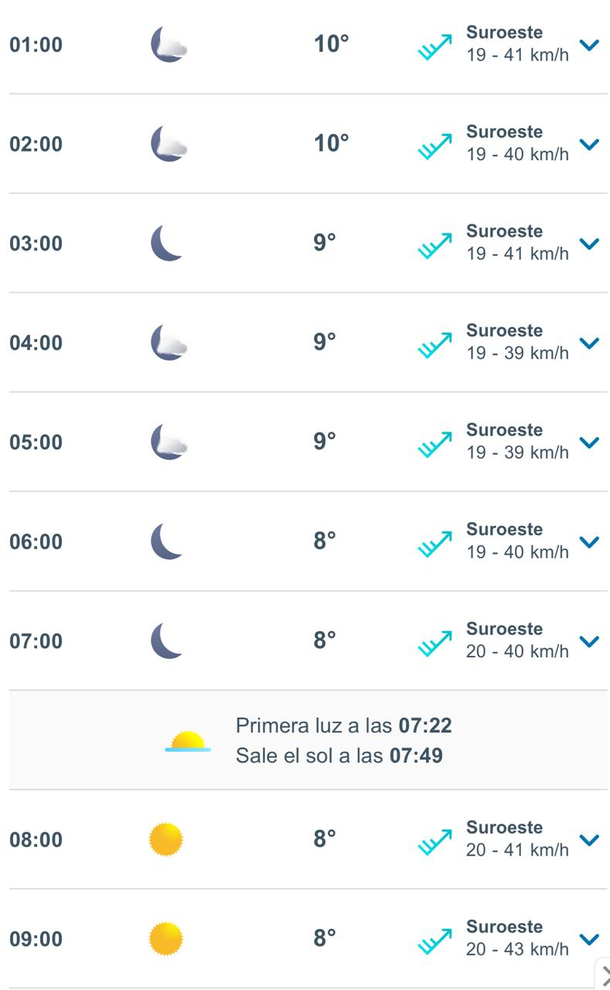Click the Suroeste wind label at 03:00

(x=504, y=230)
